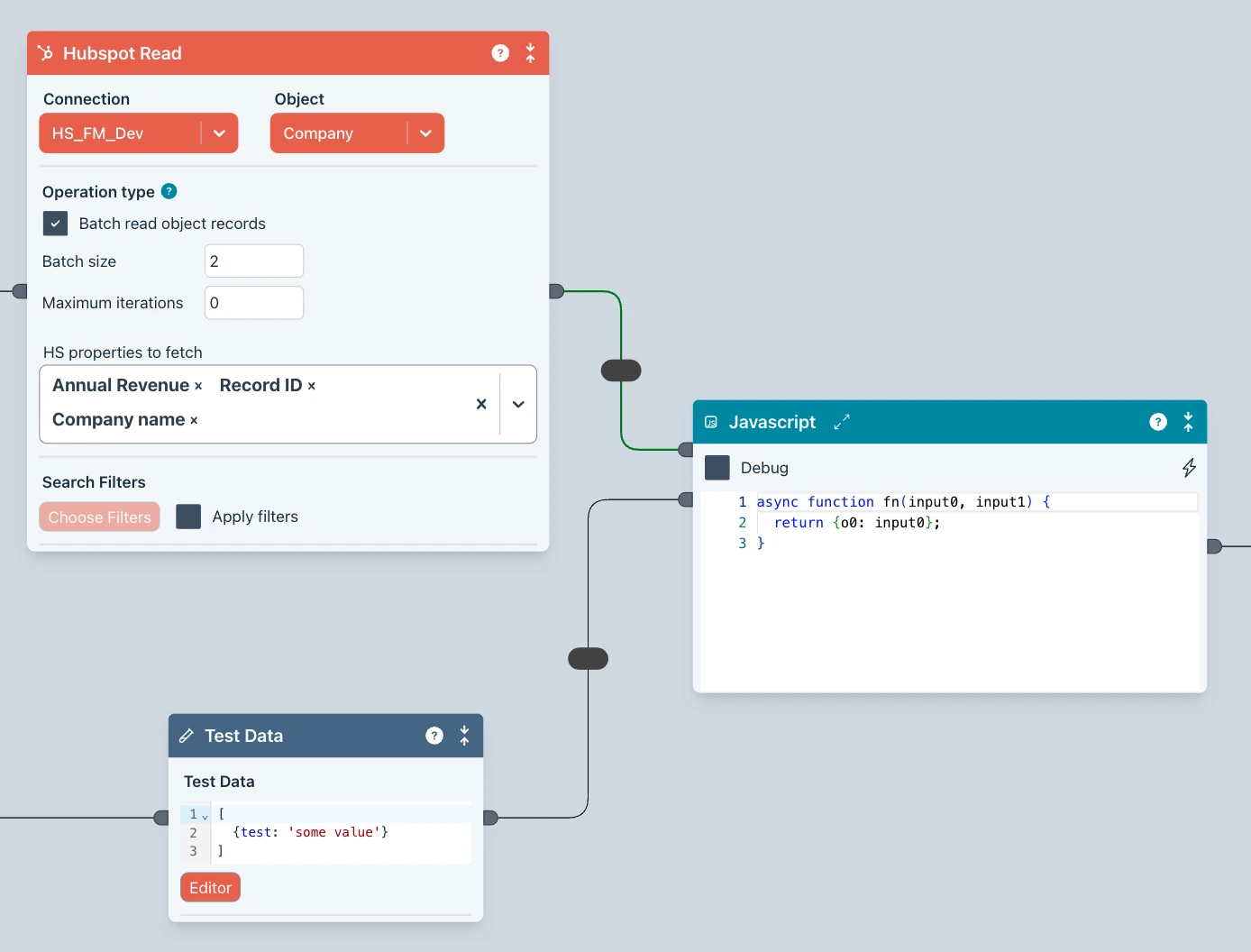This screenshot has width=1251, height=952.
Task: Click the Hubspot Read help icon
Action: (500, 53)
